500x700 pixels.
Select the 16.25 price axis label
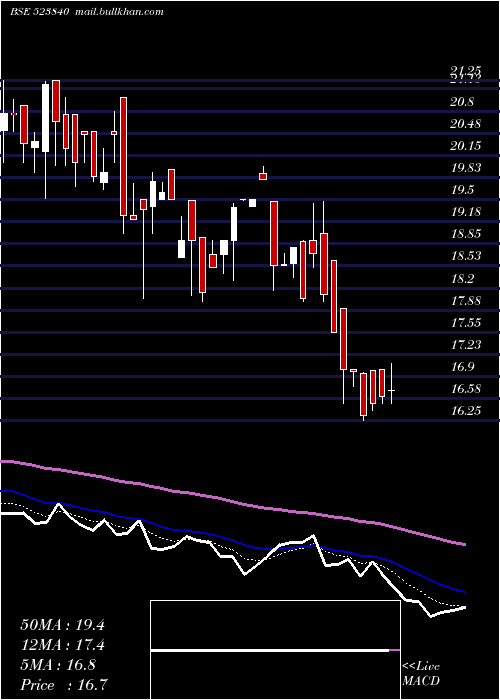point(466,411)
